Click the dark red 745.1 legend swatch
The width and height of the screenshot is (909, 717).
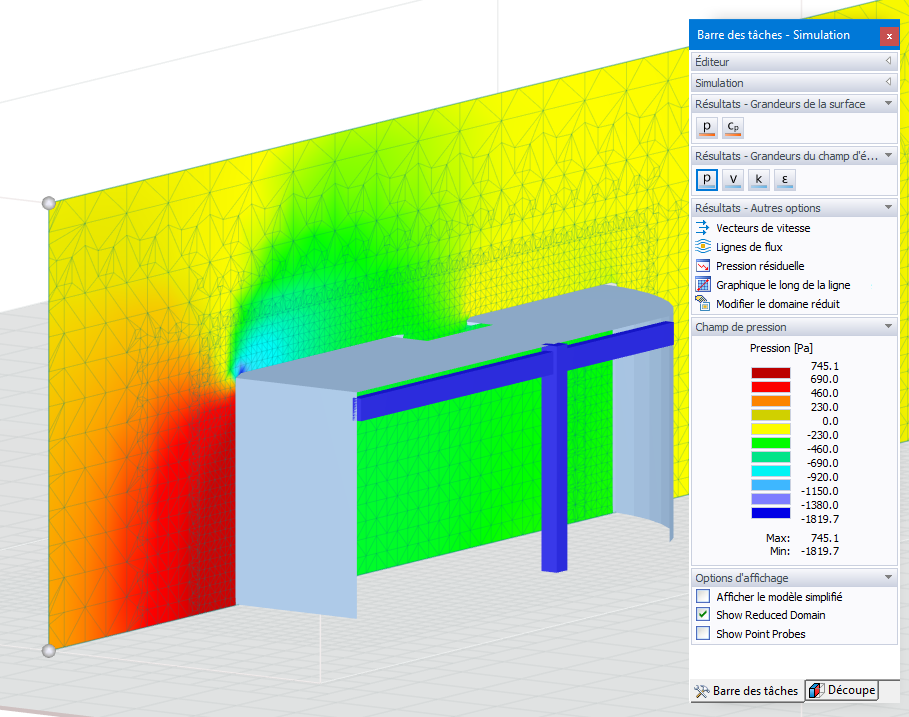click(770, 373)
